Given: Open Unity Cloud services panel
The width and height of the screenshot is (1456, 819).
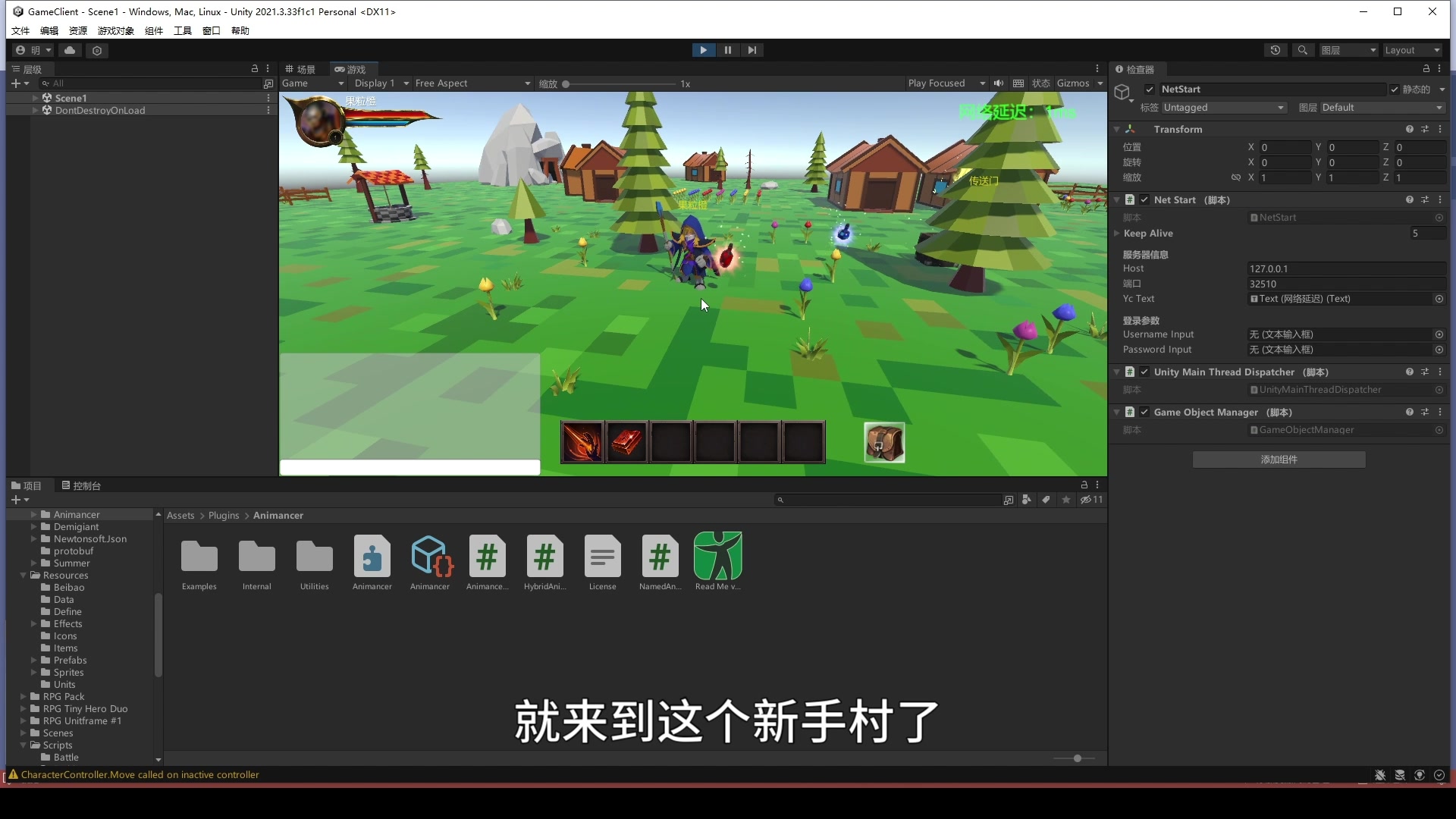Looking at the screenshot, I should (70, 50).
